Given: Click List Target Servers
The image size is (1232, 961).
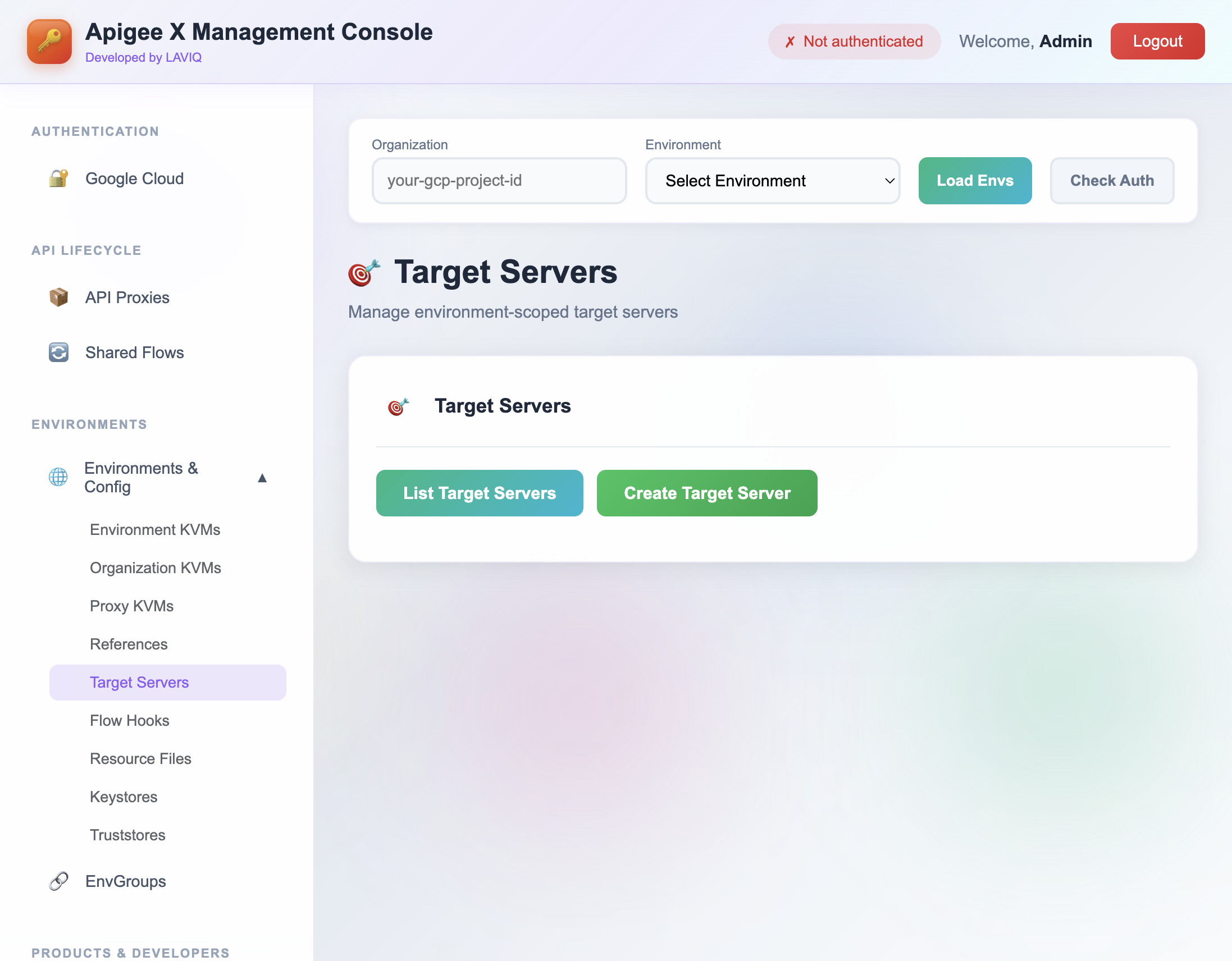Looking at the screenshot, I should click(479, 493).
